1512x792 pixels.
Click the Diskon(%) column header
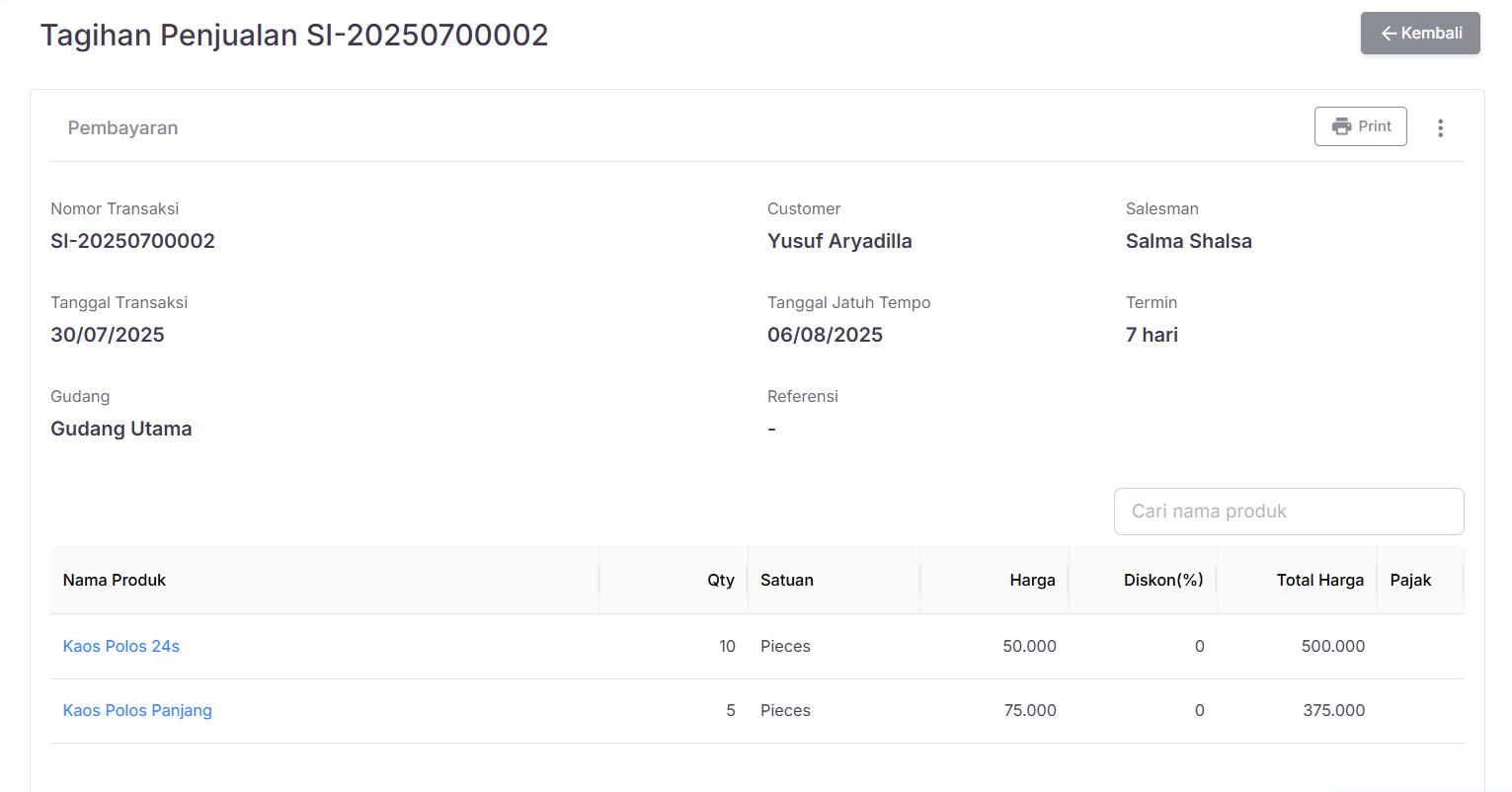click(x=1163, y=580)
